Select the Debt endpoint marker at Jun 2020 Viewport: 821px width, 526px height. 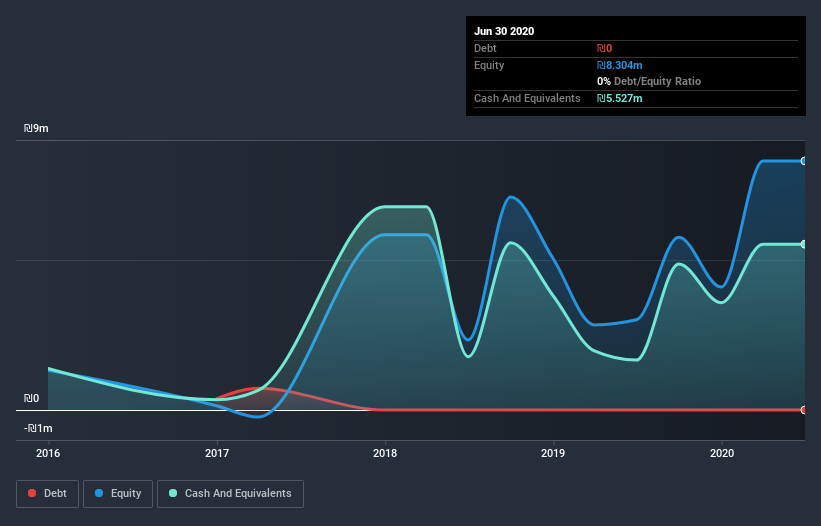tap(804, 410)
